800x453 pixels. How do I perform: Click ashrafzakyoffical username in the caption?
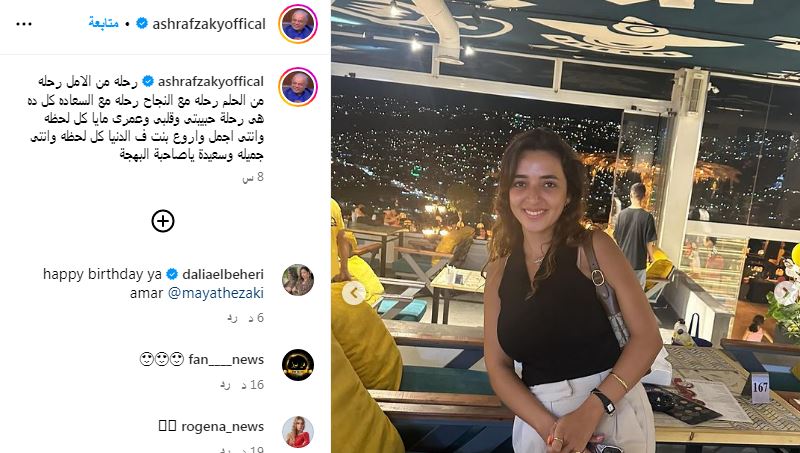point(211,82)
